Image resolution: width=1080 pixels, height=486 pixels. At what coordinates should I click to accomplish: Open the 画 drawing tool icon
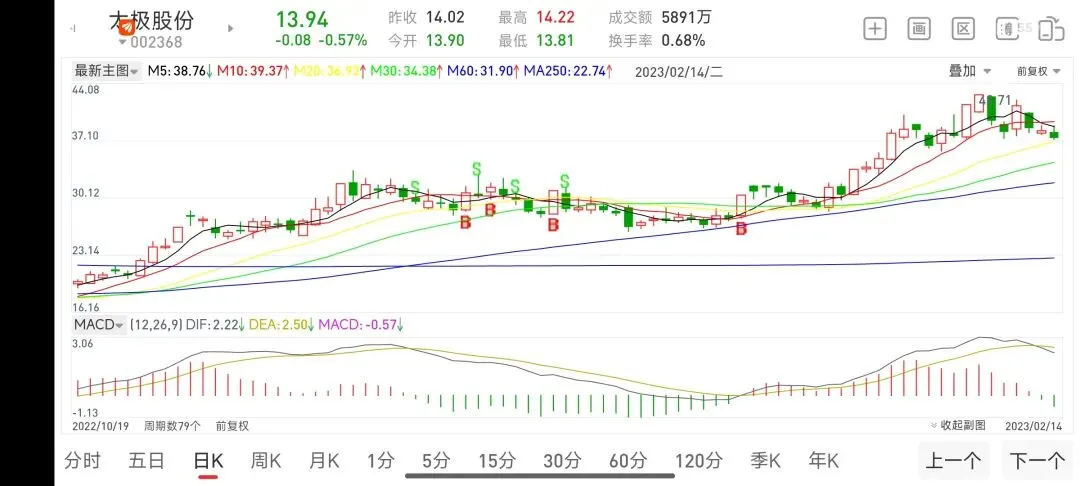[919, 28]
